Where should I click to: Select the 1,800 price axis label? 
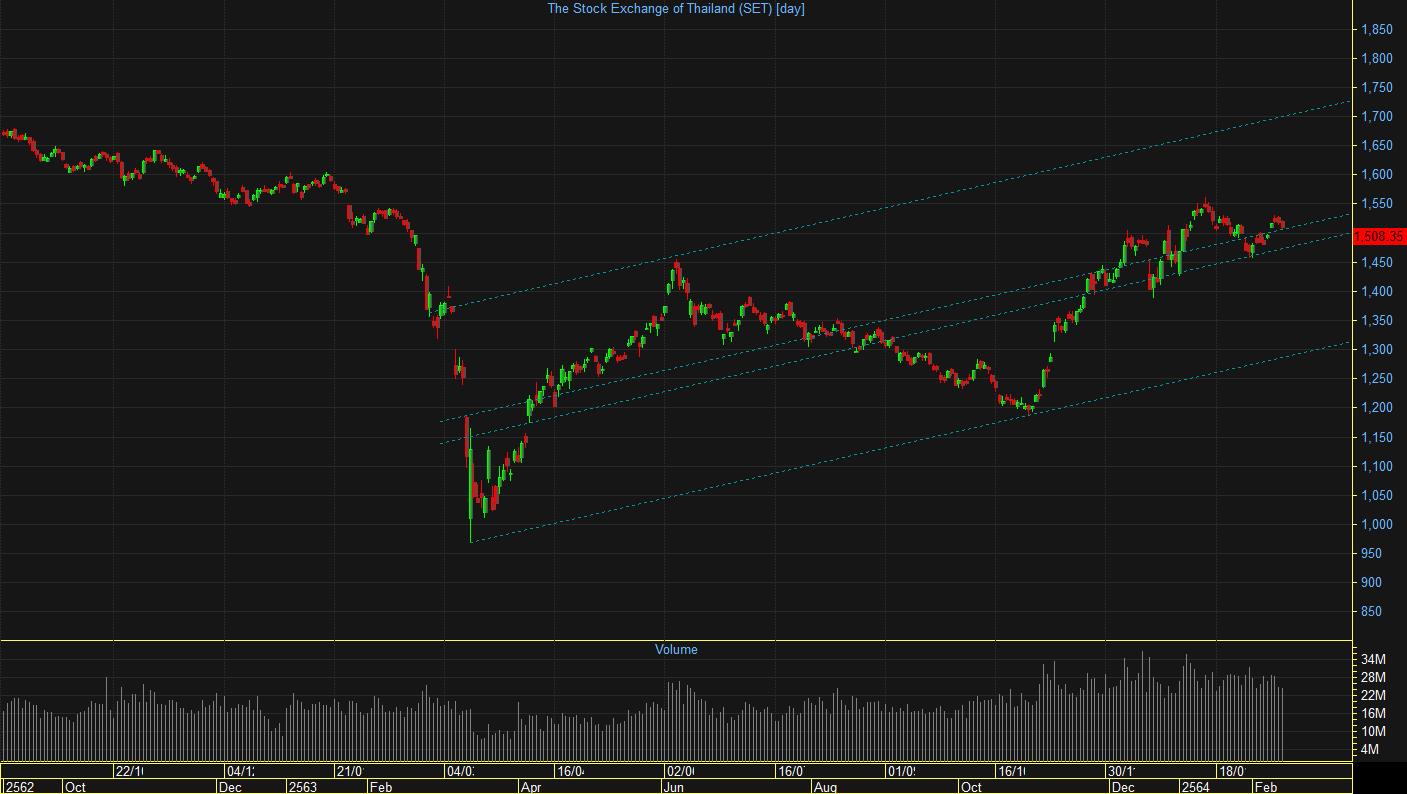point(1377,59)
